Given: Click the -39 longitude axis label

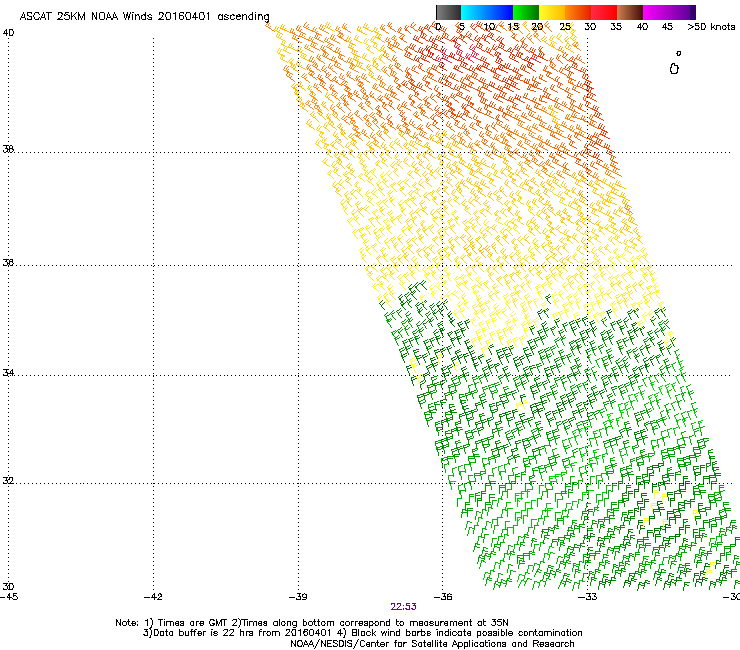Looking at the screenshot, I should coord(298,597).
